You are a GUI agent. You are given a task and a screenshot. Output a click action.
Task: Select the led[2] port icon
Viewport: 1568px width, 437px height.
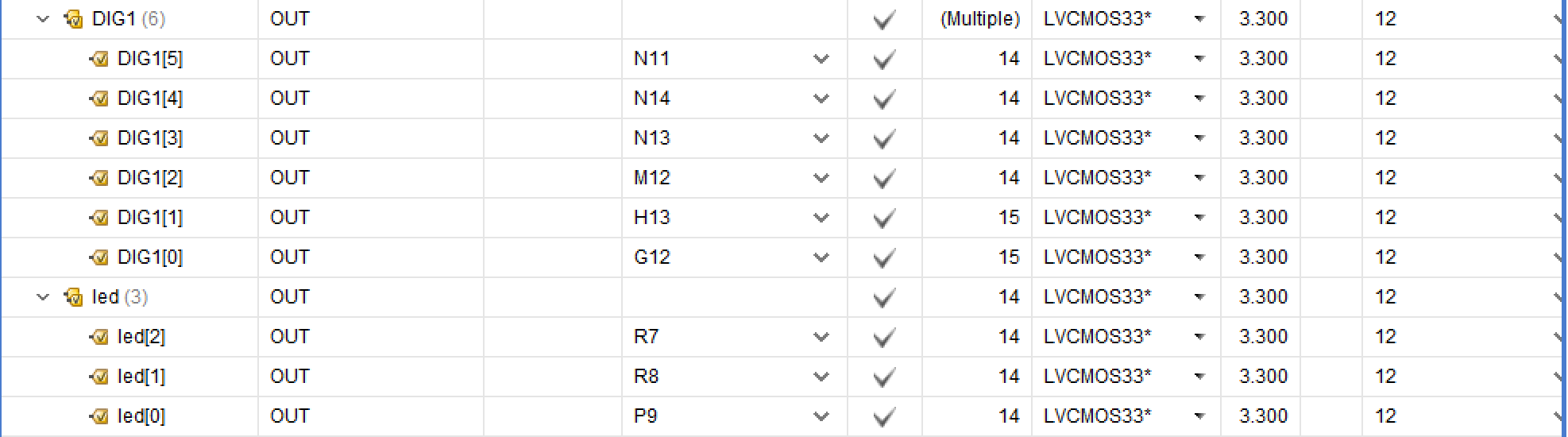pos(98,337)
